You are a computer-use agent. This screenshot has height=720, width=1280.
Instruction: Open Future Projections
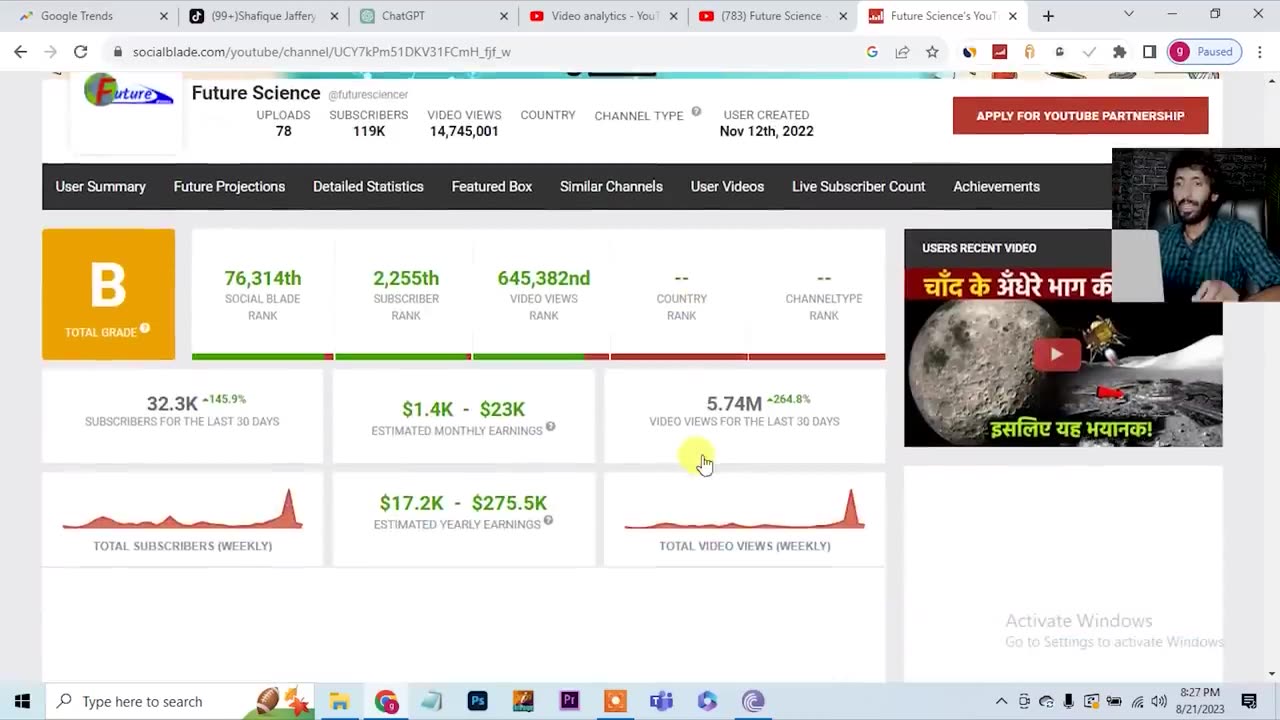point(229,187)
